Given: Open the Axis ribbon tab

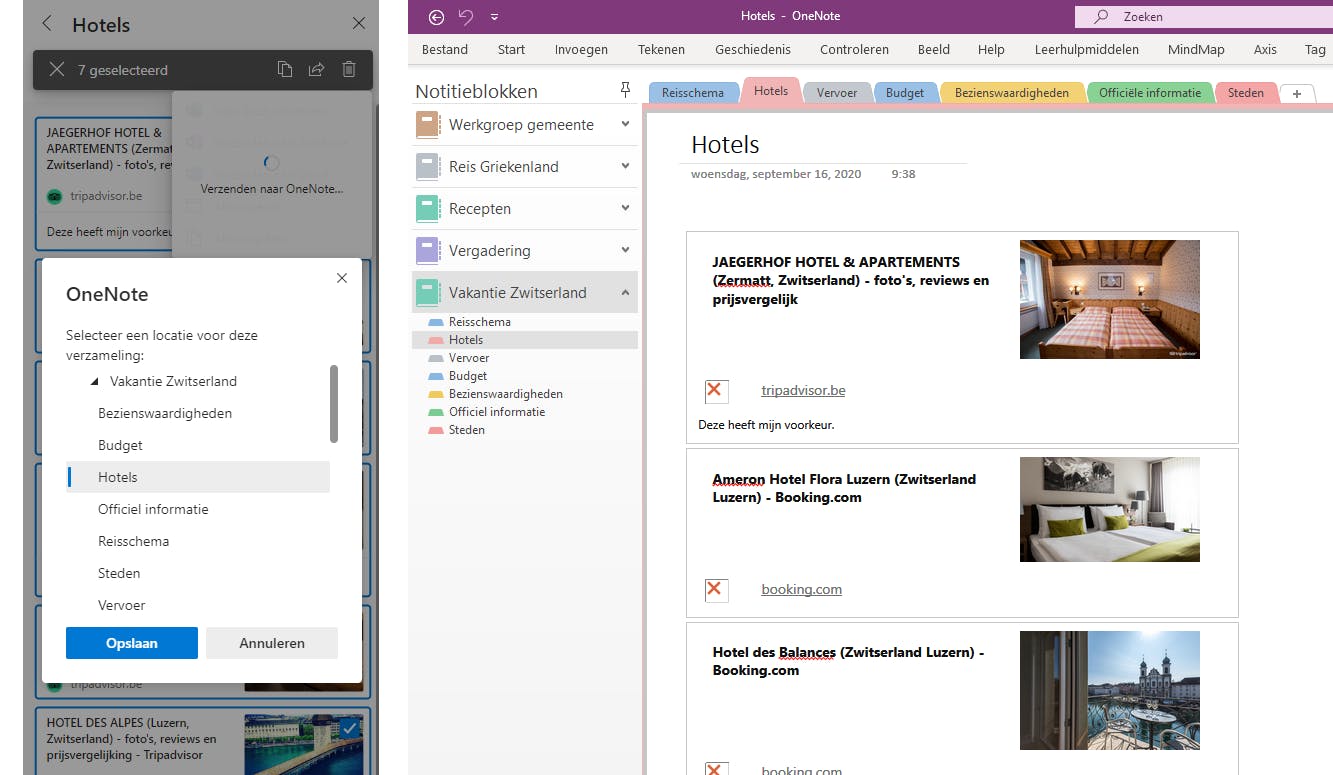Looking at the screenshot, I should pos(1265,49).
